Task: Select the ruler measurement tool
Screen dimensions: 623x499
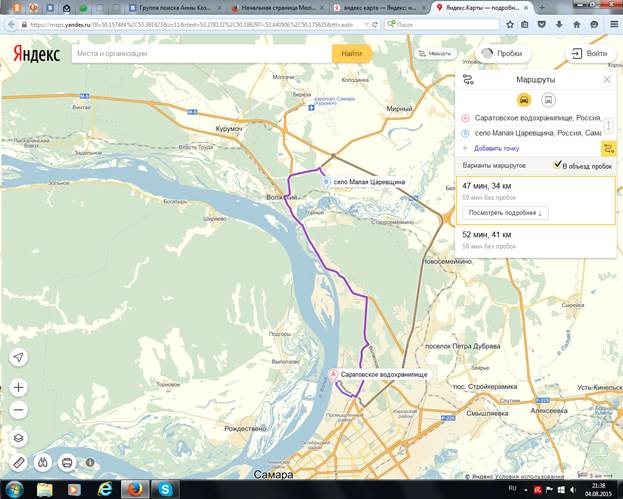Action: (x=18, y=462)
